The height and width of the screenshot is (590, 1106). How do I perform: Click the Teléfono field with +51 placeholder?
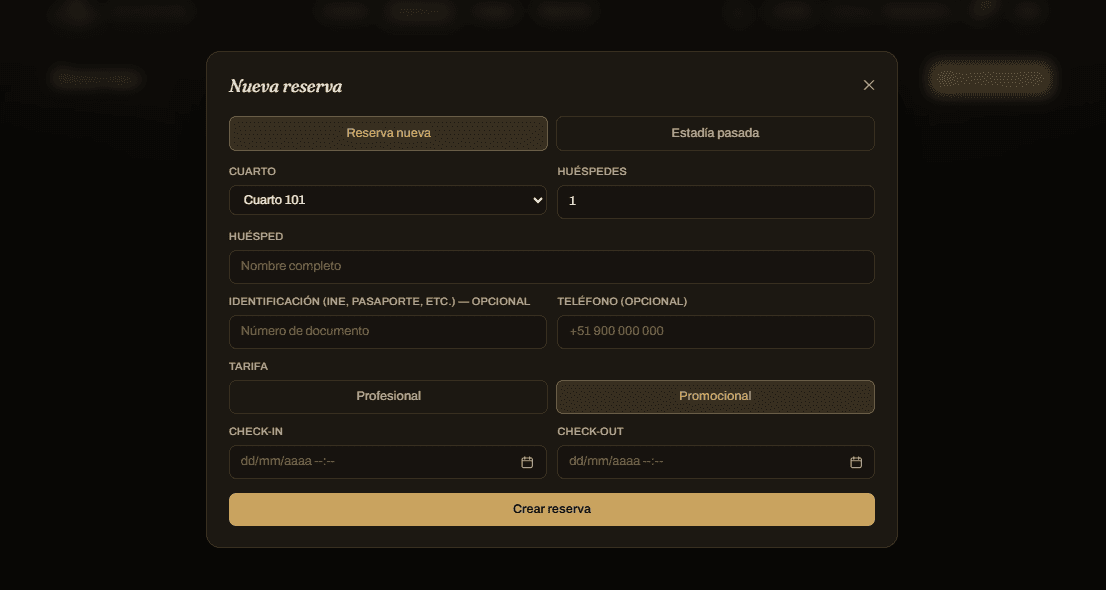(716, 332)
